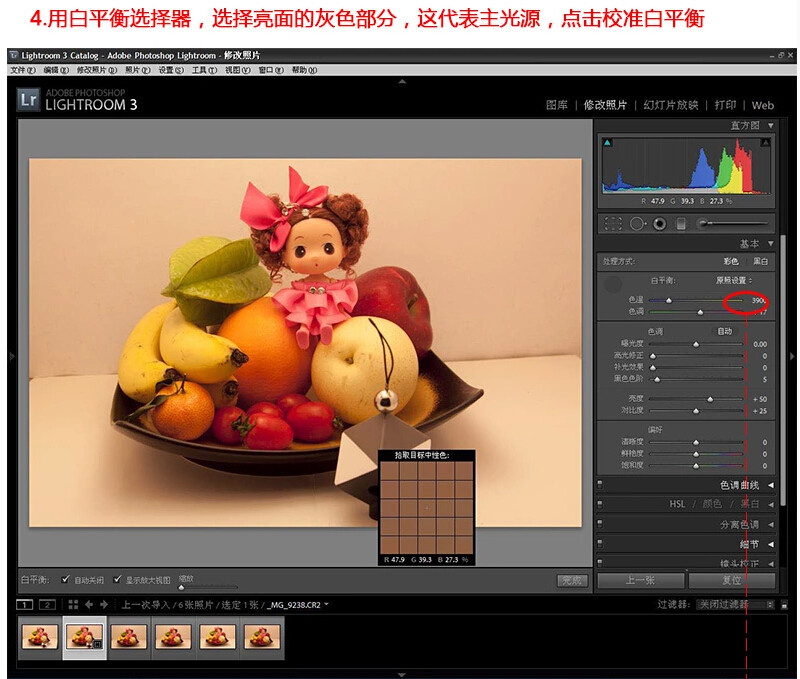Expand the 细节 panel
The width and height of the screenshot is (800, 679).
click(771, 544)
